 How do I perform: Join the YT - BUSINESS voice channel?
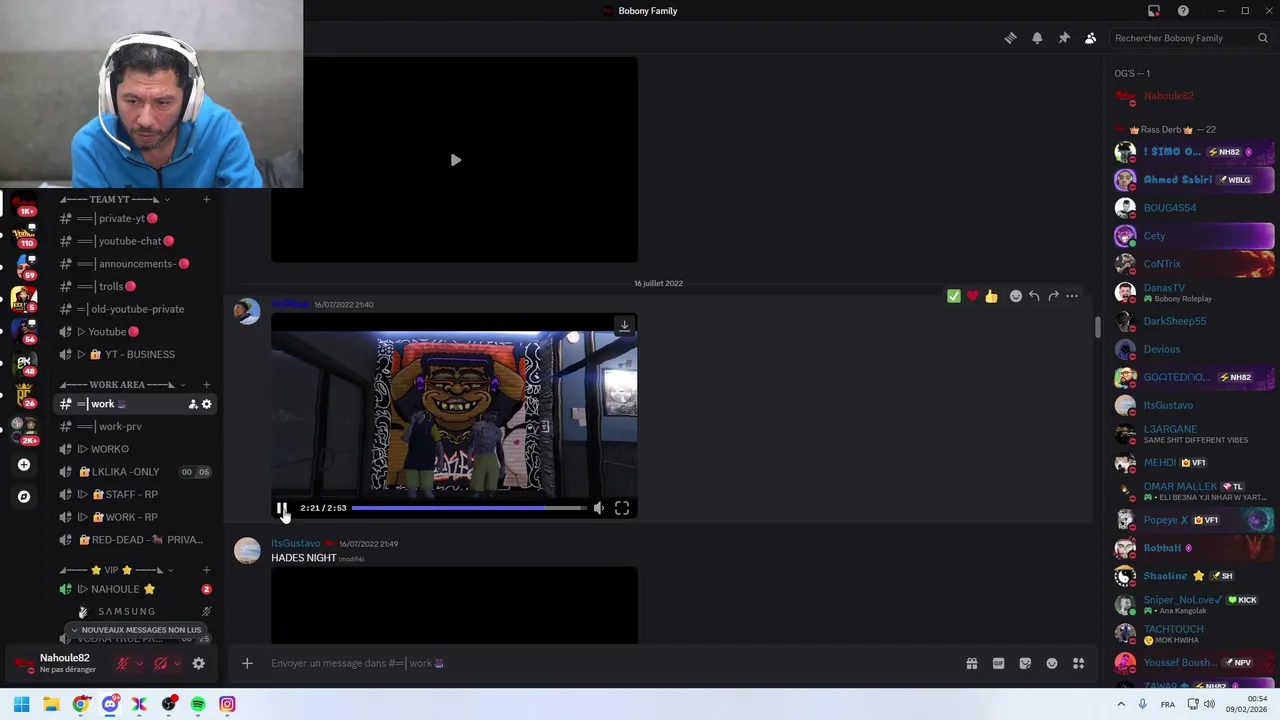pyautogui.click(x=134, y=354)
